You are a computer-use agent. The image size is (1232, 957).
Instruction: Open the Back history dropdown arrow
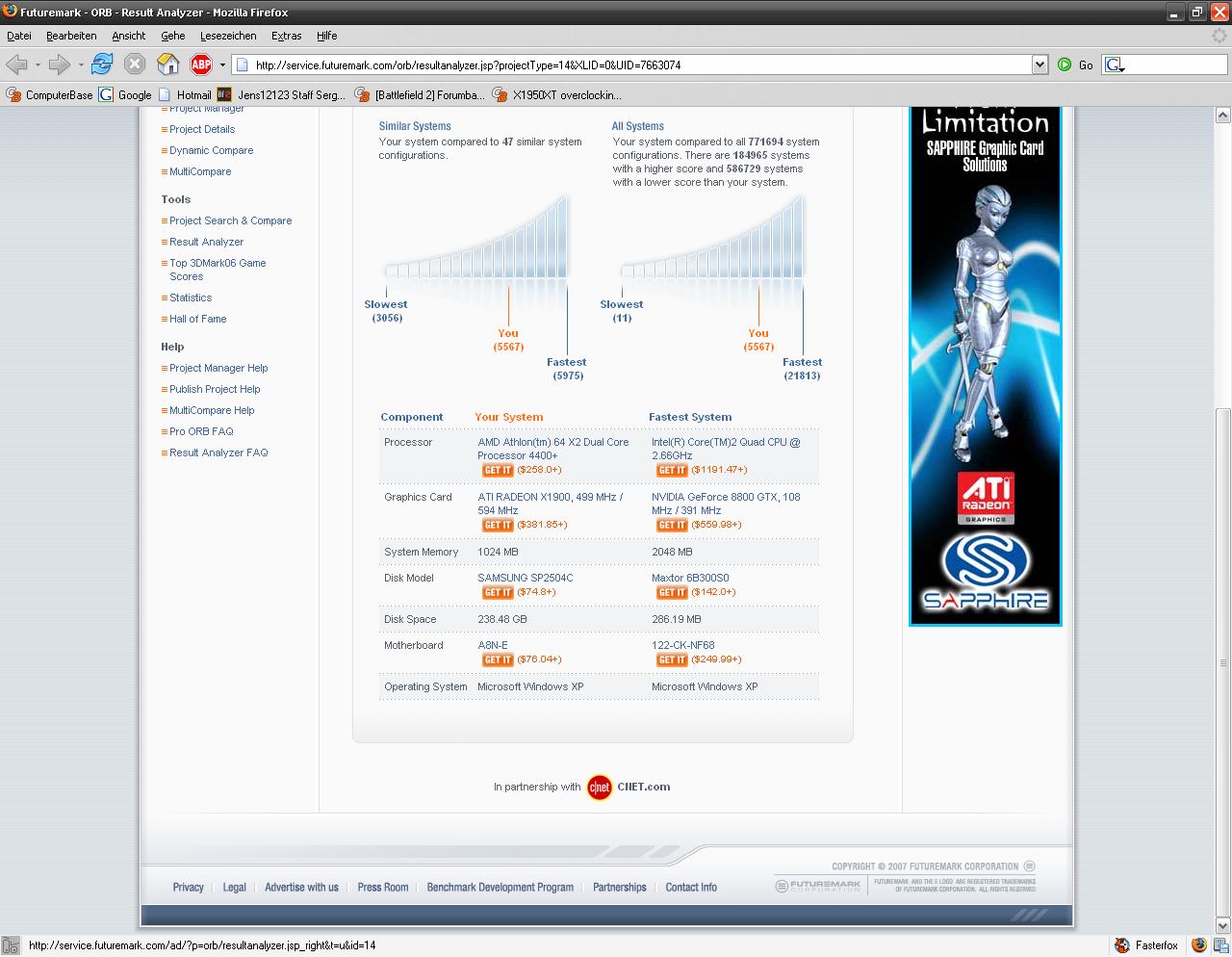click(38, 65)
